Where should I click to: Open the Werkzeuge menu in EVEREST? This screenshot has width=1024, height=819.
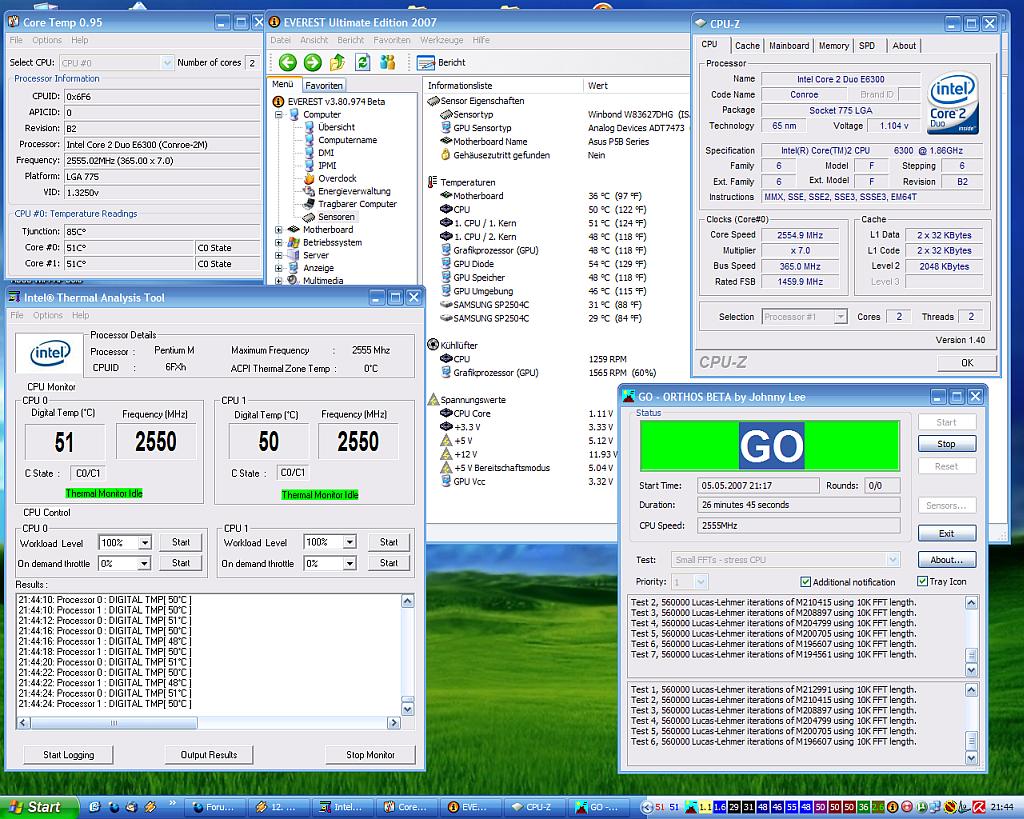click(x=441, y=40)
